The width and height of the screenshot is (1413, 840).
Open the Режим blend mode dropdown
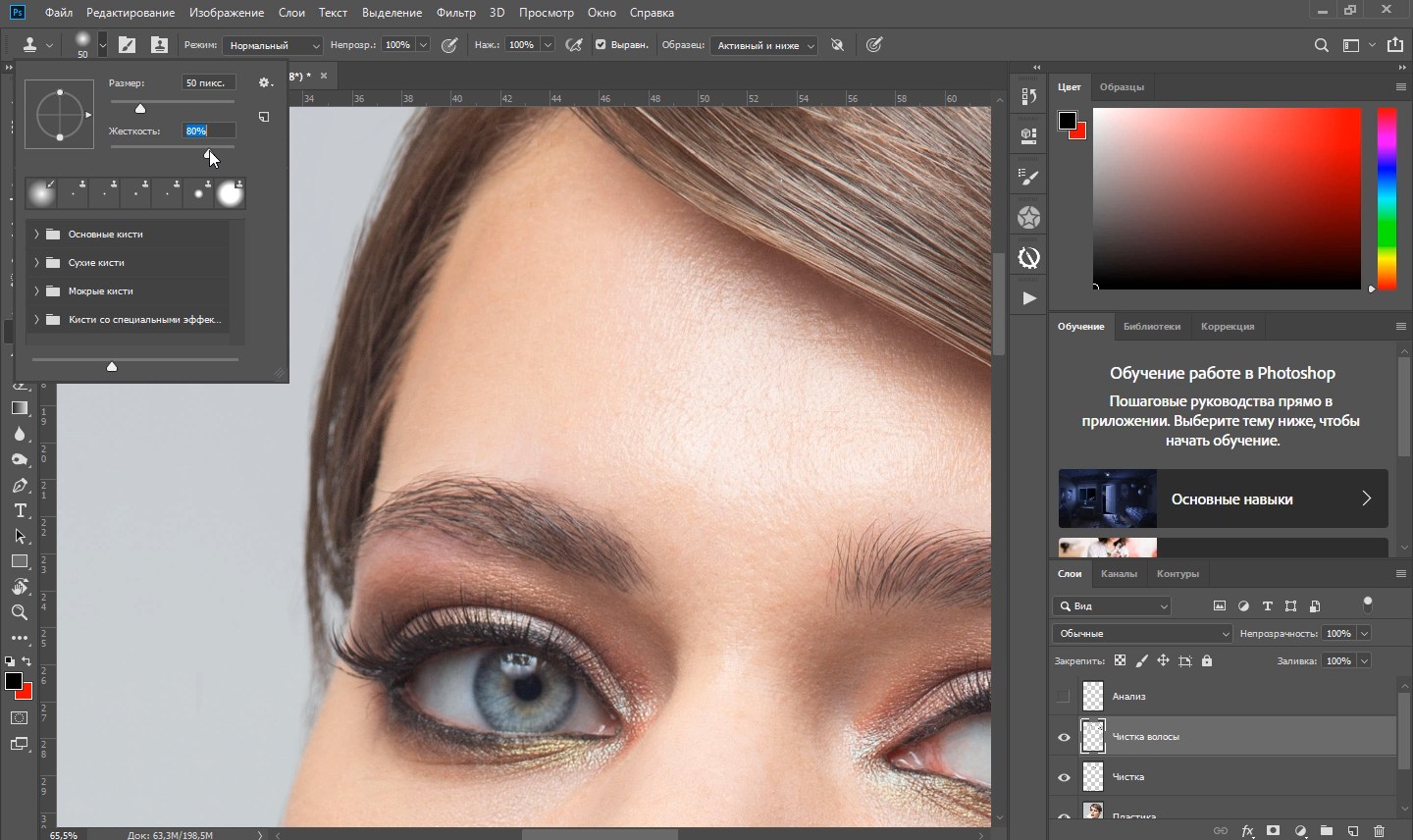click(x=273, y=45)
